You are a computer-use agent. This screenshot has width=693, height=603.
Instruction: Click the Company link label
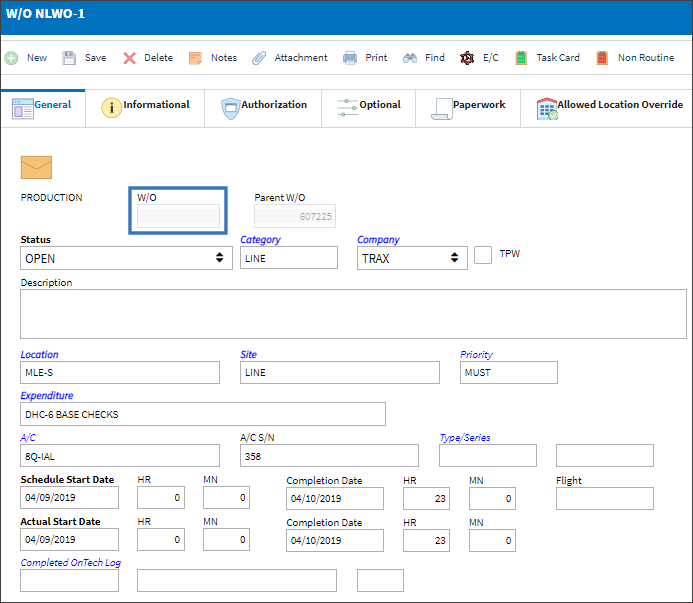click(x=378, y=240)
